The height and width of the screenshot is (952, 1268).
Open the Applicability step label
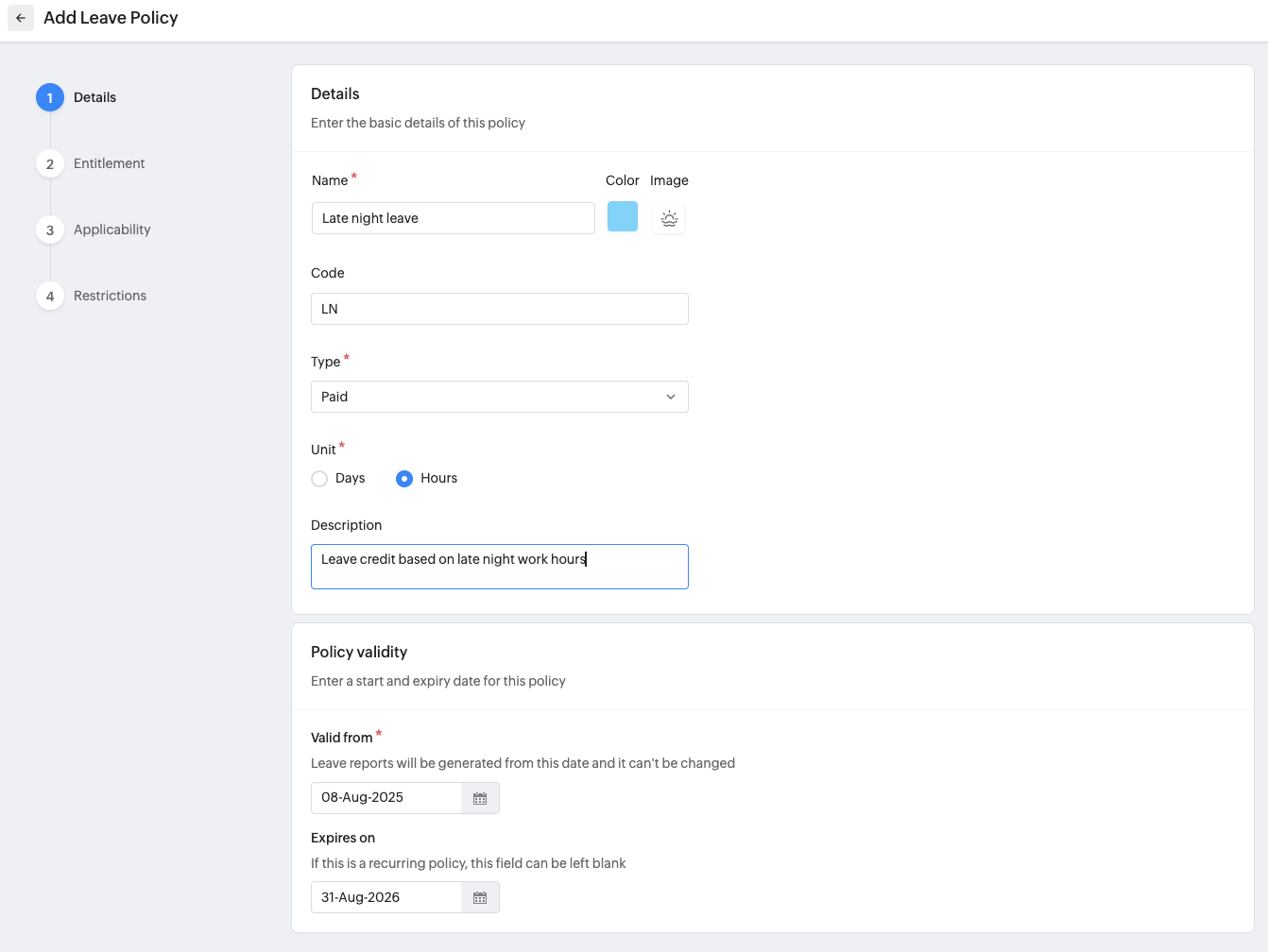tap(111, 229)
